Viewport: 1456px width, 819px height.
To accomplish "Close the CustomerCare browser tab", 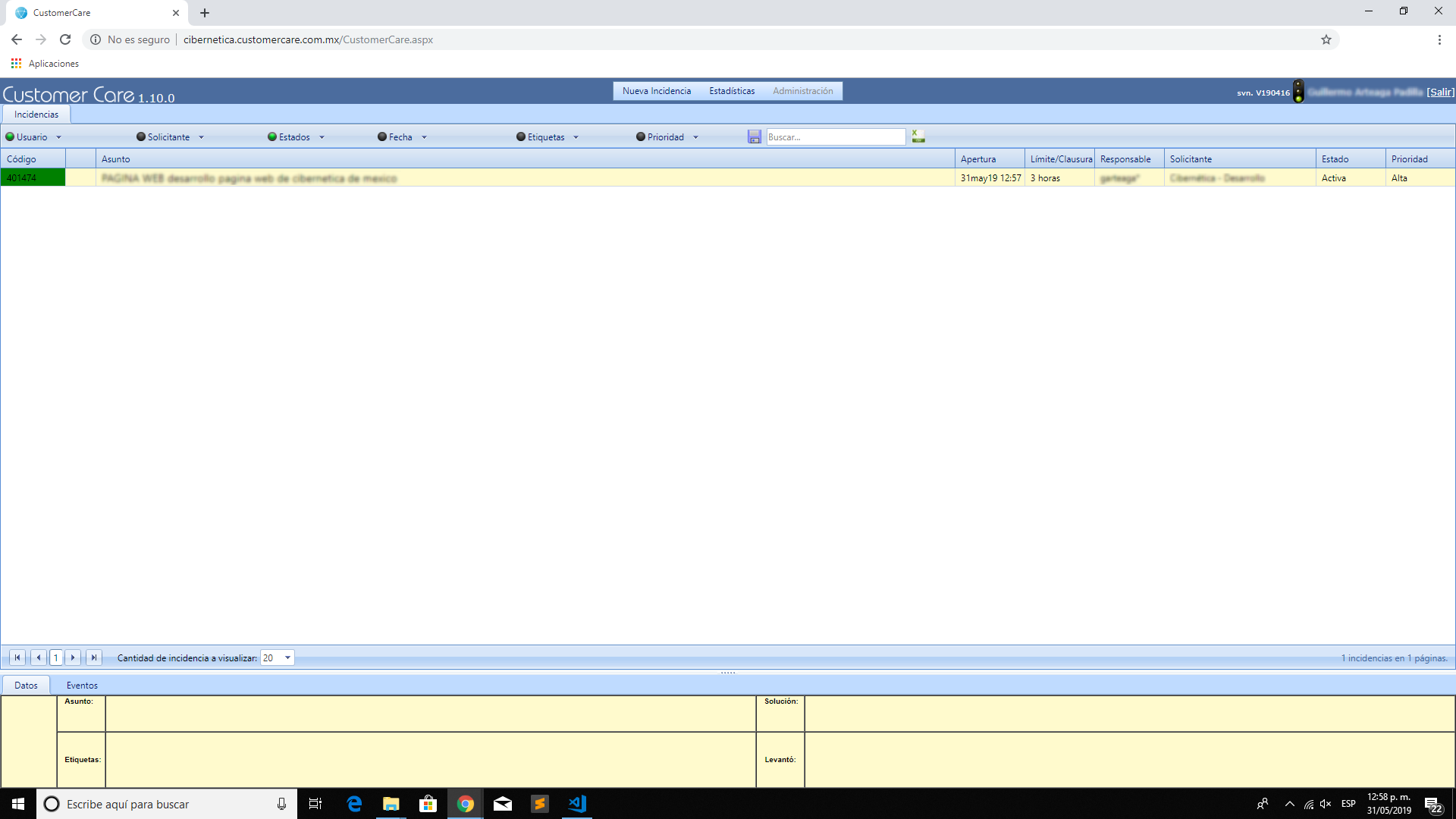I will pos(176,13).
